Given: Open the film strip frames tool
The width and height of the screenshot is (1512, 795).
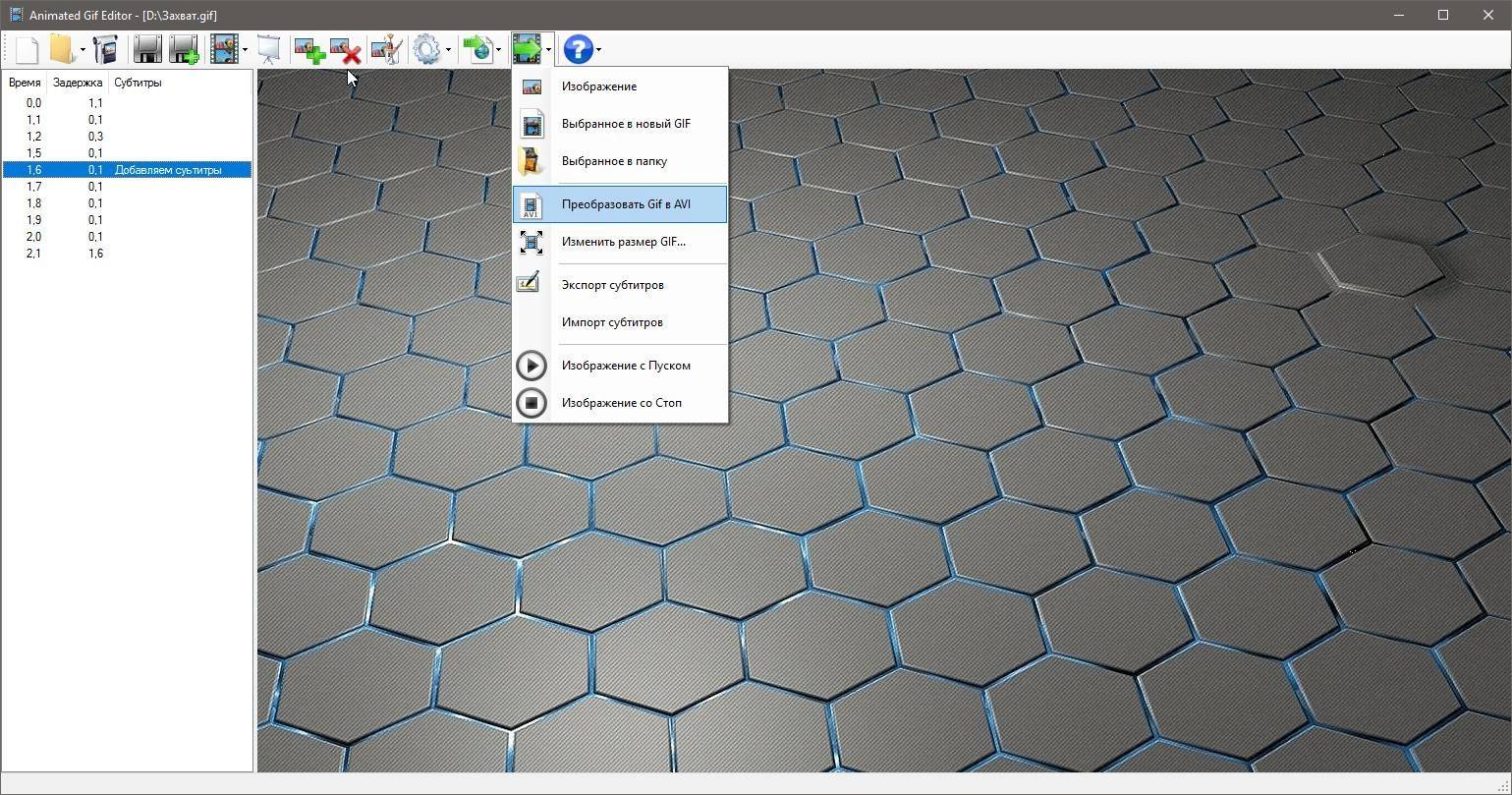Looking at the screenshot, I should pyautogui.click(x=224, y=49).
